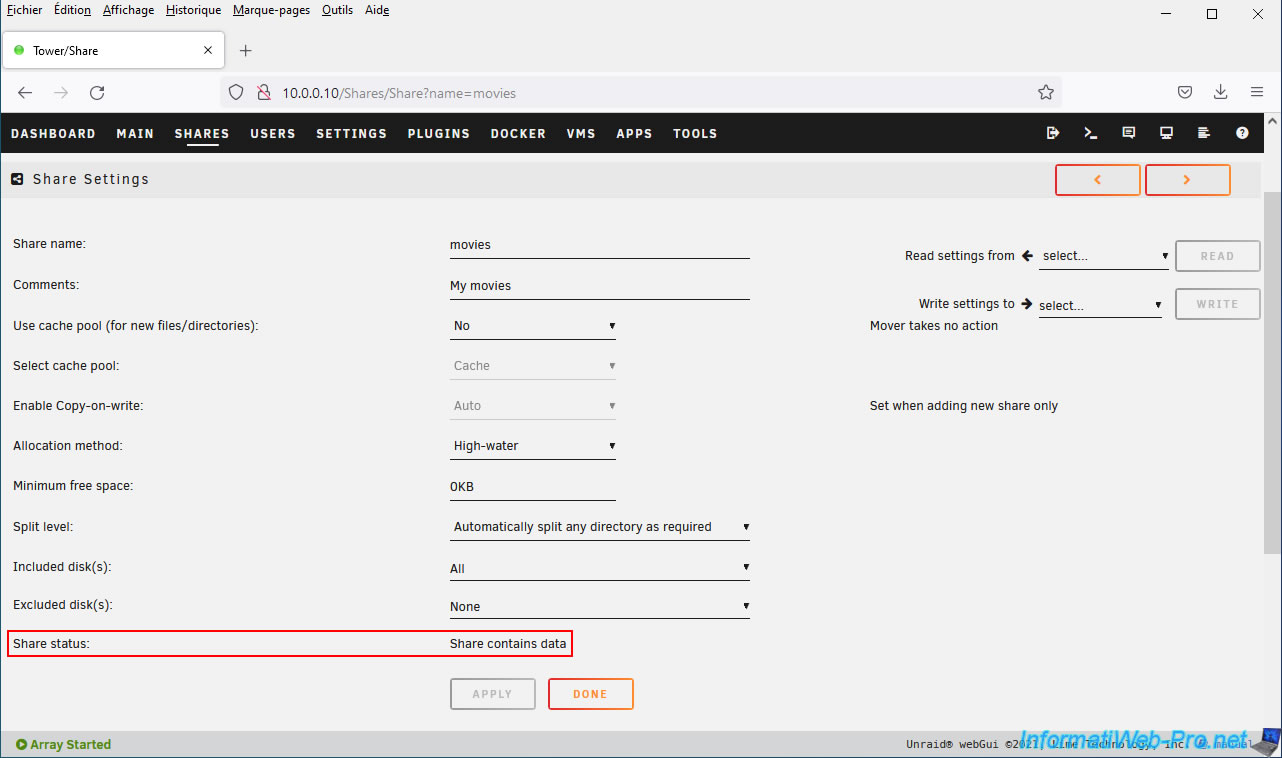Click the system info monitor icon
1282x758 pixels.
pyautogui.click(x=1166, y=133)
